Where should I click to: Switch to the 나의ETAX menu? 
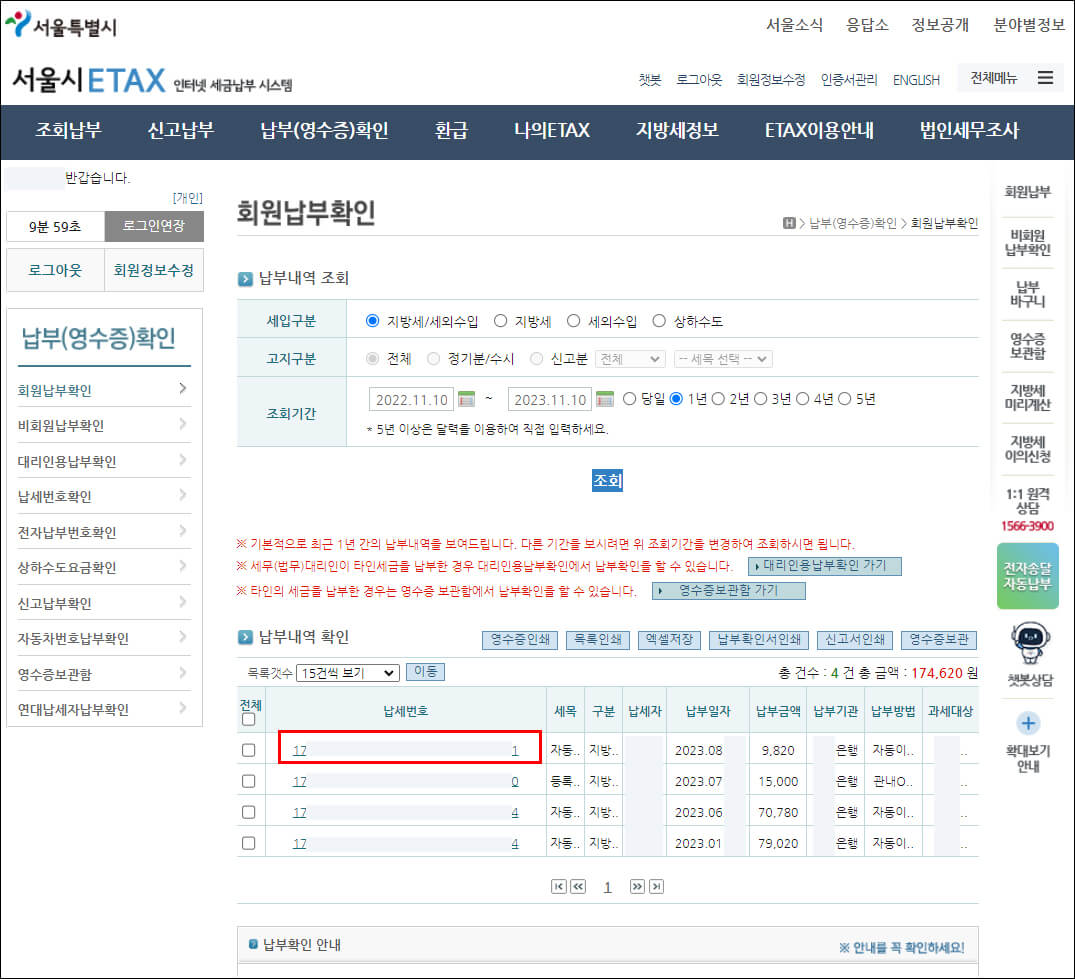[x=551, y=130]
